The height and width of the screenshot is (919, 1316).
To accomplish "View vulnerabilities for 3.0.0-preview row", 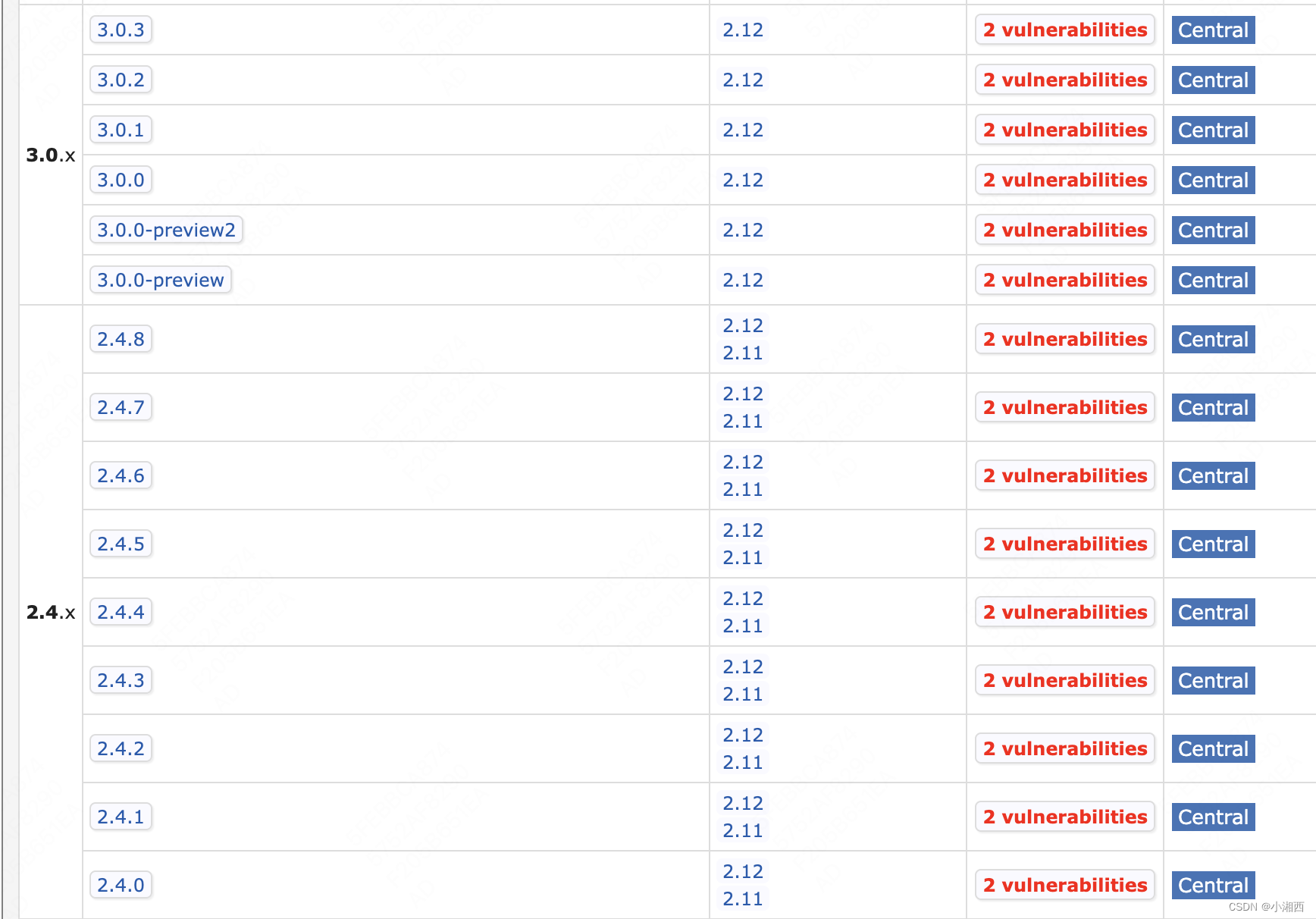I will (x=1065, y=280).
